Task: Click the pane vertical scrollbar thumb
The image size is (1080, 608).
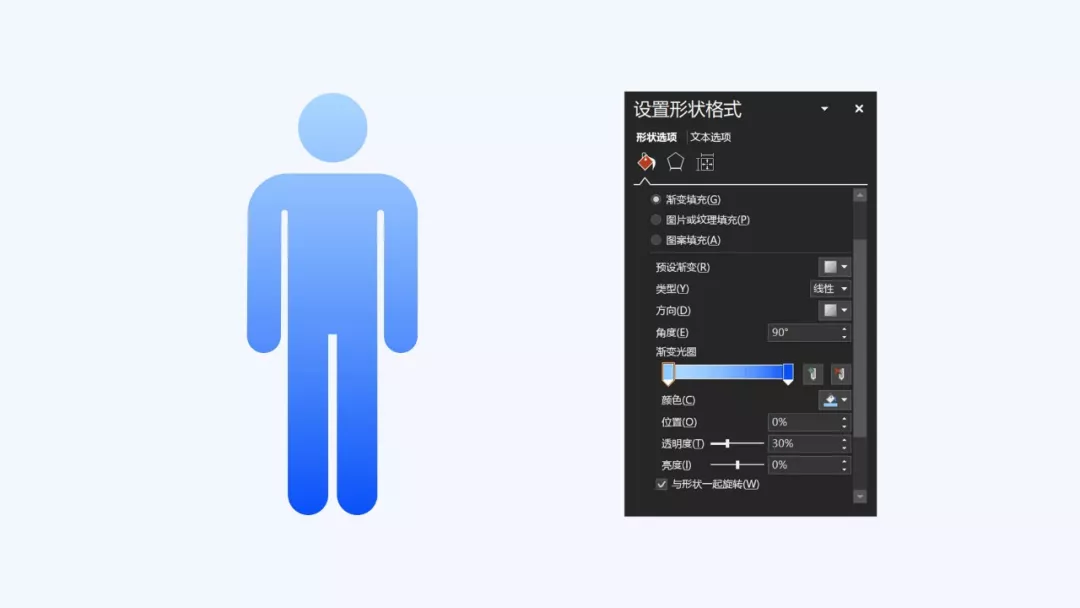Action: pos(860,337)
